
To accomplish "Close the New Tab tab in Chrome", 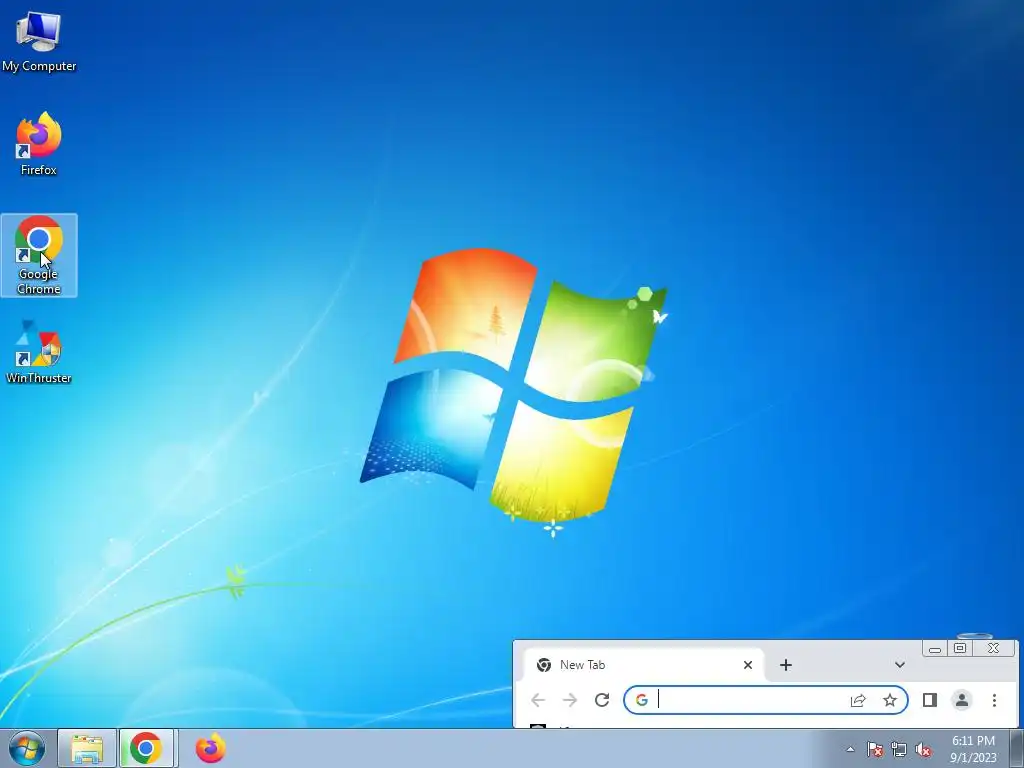I will click(748, 665).
